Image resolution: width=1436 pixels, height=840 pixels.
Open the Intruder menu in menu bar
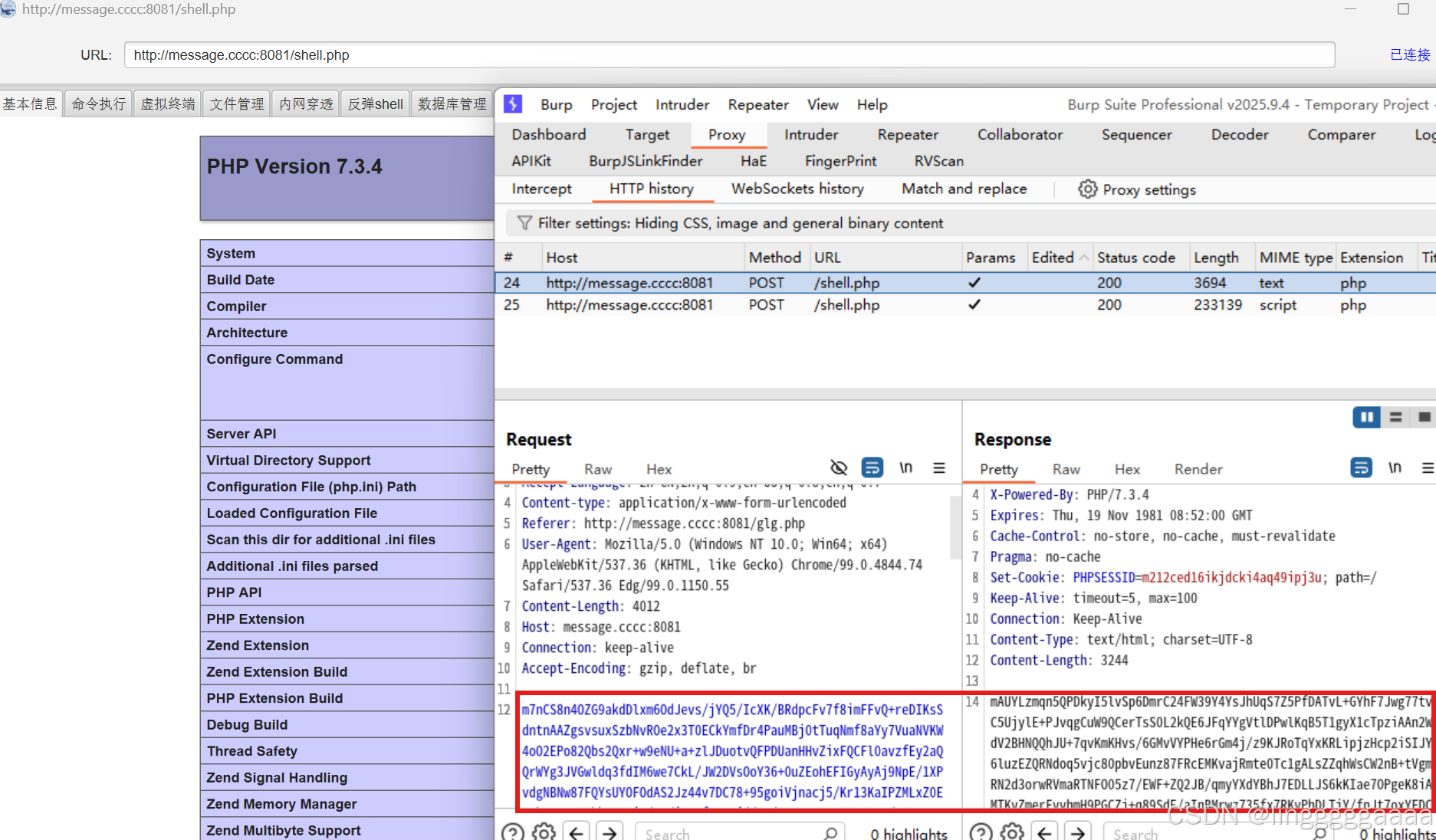[682, 104]
